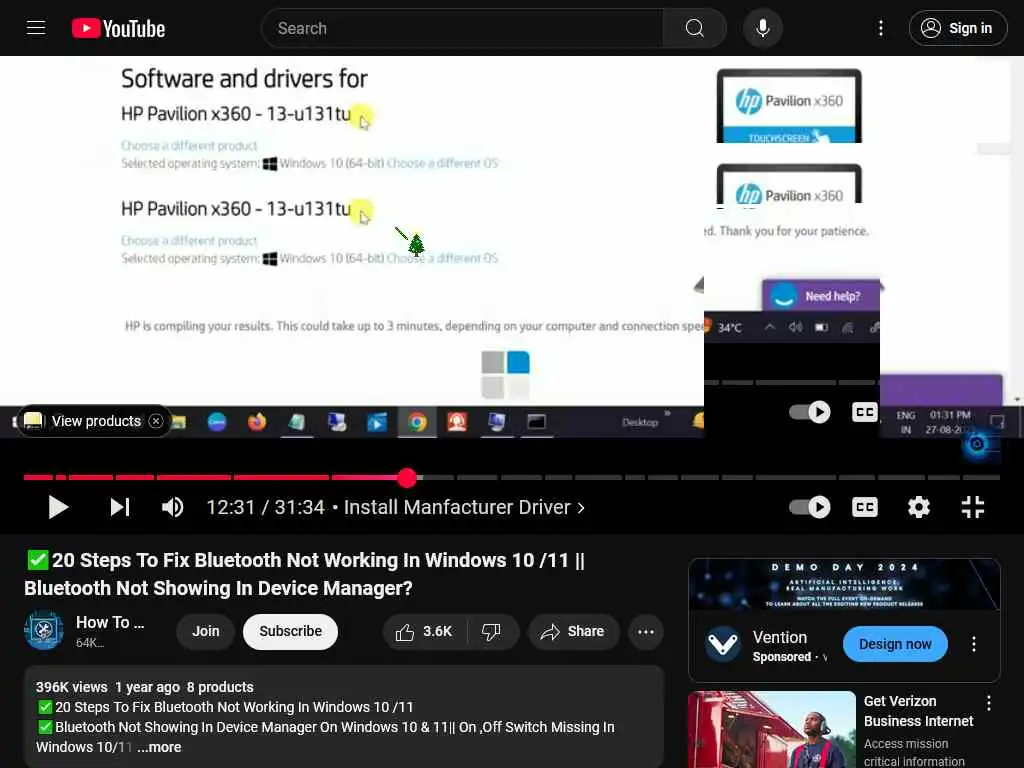Click the video title text
The image size is (1024, 768).
306,574
